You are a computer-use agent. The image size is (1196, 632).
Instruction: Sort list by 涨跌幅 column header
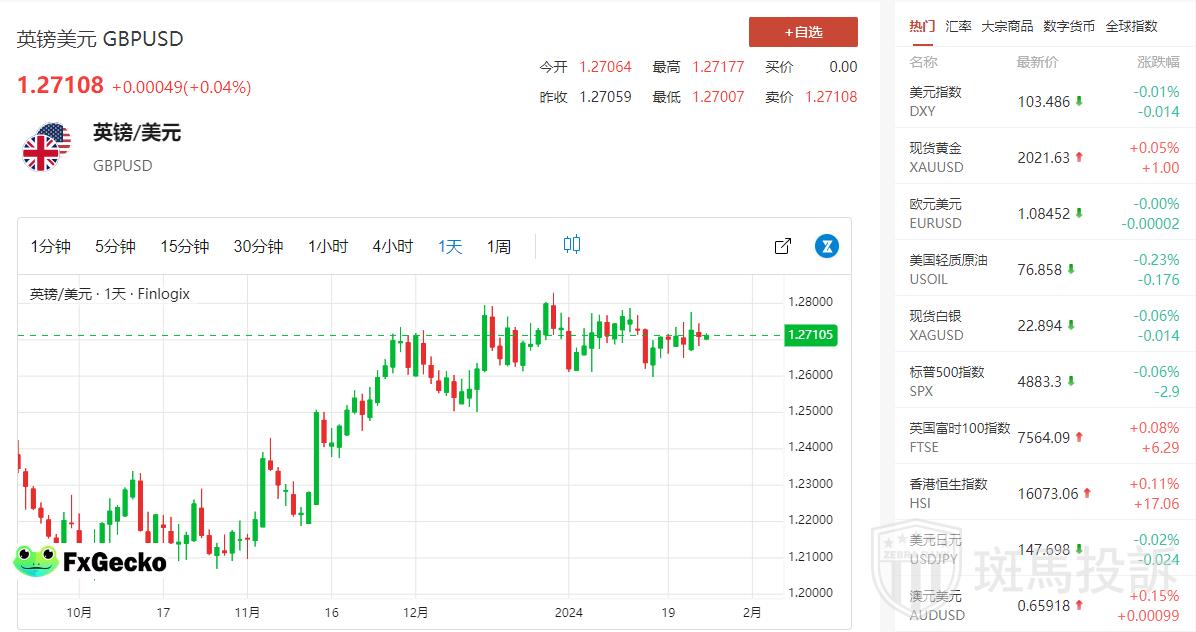(x=1158, y=62)
